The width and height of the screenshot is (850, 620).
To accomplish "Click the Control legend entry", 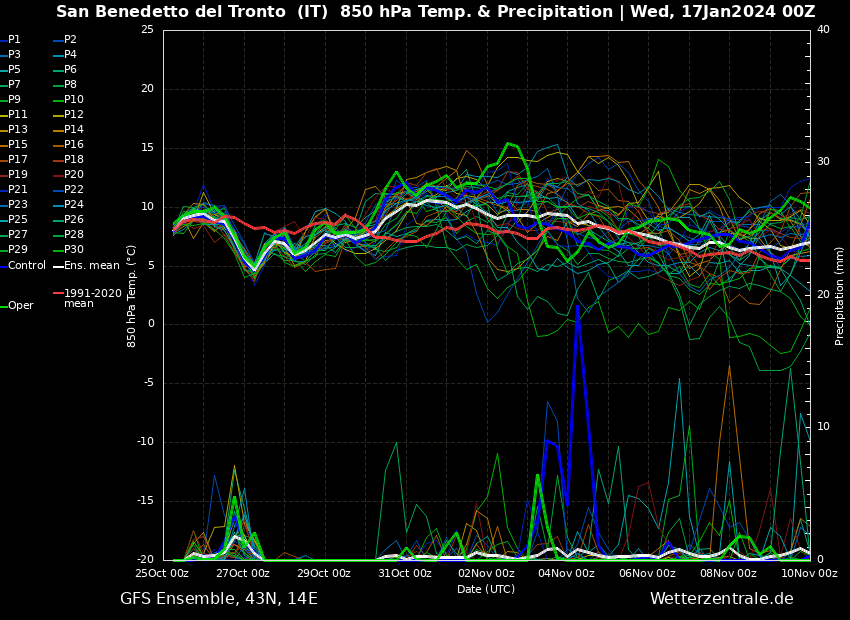I will (27, 266).
